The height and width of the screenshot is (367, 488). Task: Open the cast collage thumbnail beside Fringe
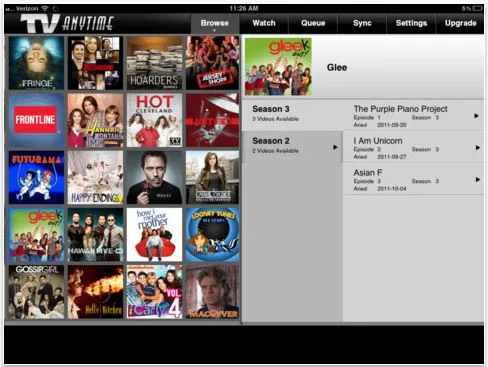point(95,63)
